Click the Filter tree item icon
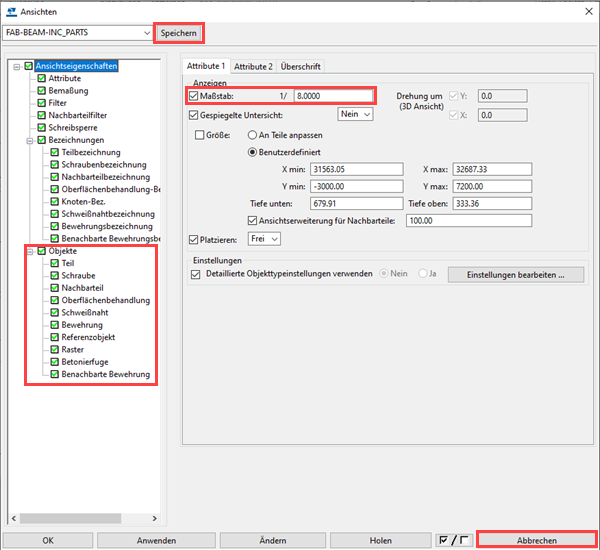Viewport: 600px width, 550px height. tap(42, 103)
